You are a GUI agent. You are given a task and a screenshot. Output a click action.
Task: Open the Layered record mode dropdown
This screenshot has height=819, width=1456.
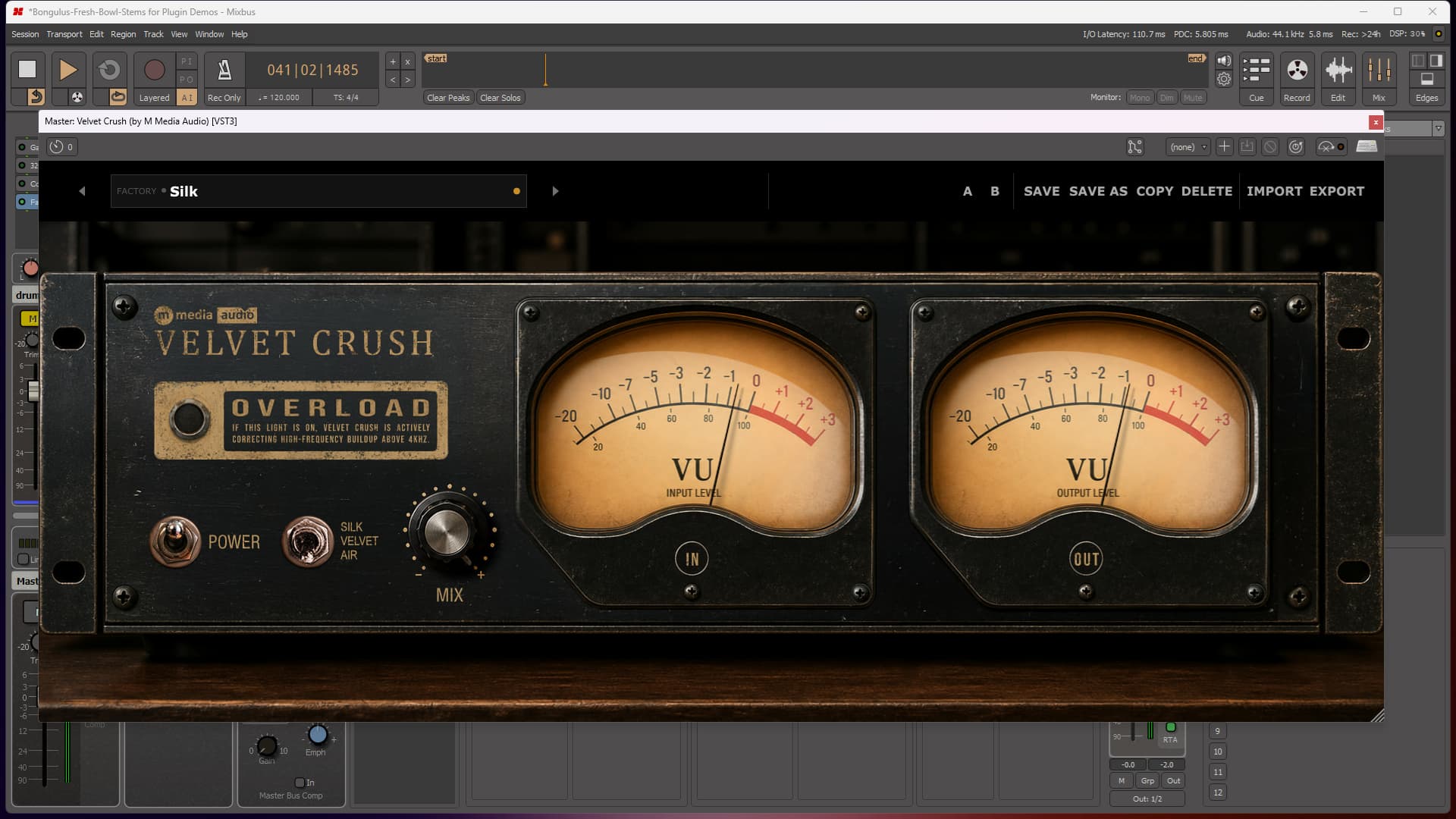click(154, 98)
